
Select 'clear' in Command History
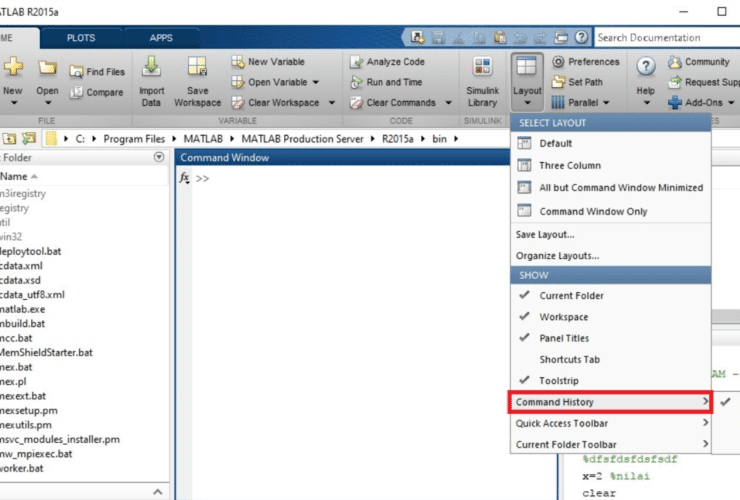(x=599, y=493)
